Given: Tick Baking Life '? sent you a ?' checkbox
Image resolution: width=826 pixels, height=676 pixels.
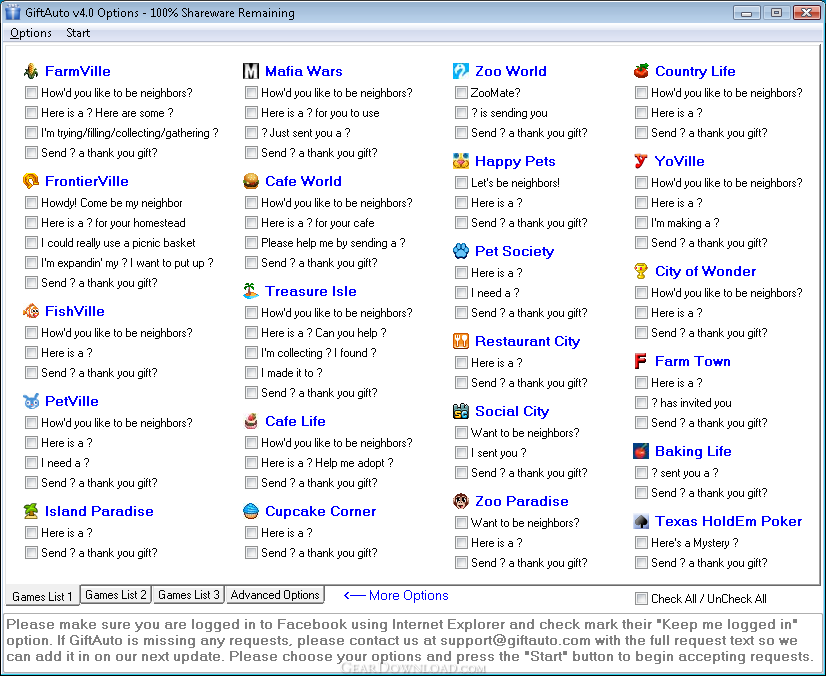Looking at the screenshot, I should point(641,473).
